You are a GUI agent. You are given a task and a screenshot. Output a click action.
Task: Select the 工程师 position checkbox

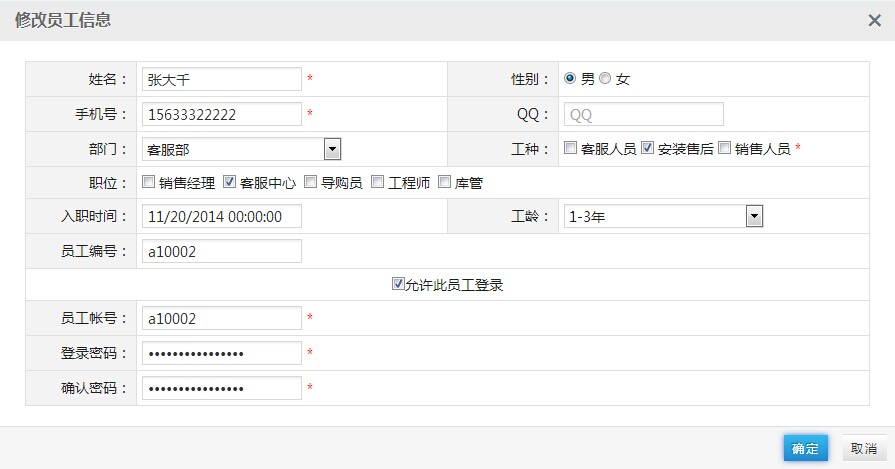click(378, 182)
